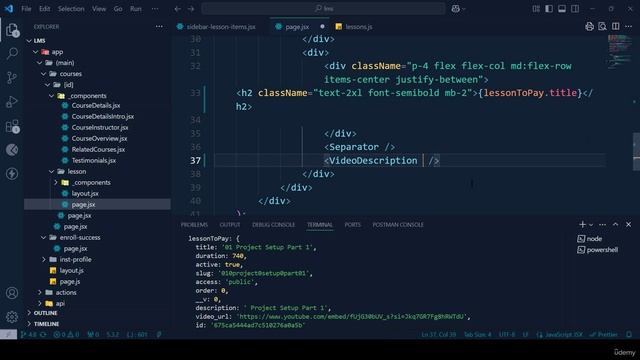The width and height of the screenshot is (640, 360).
Task: Open terminal panel more actions ellipsis
Action: 602,224
